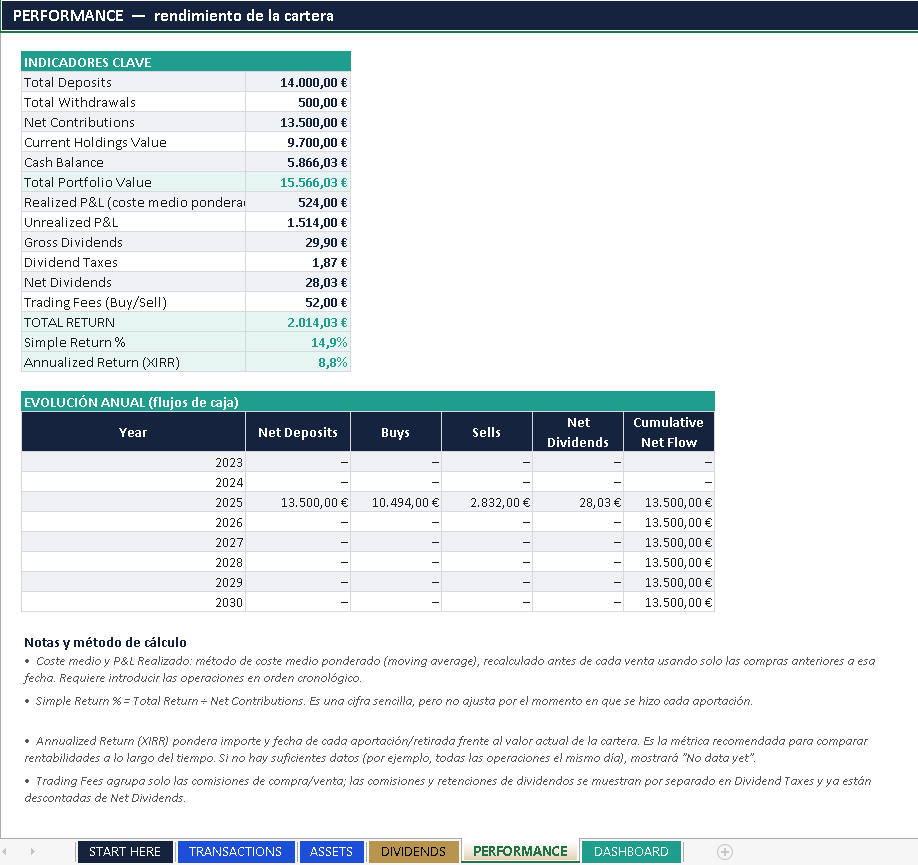Select the Annualized Return (XIRR) label
This screenshot has height=865, width=918.
point(133,362)
